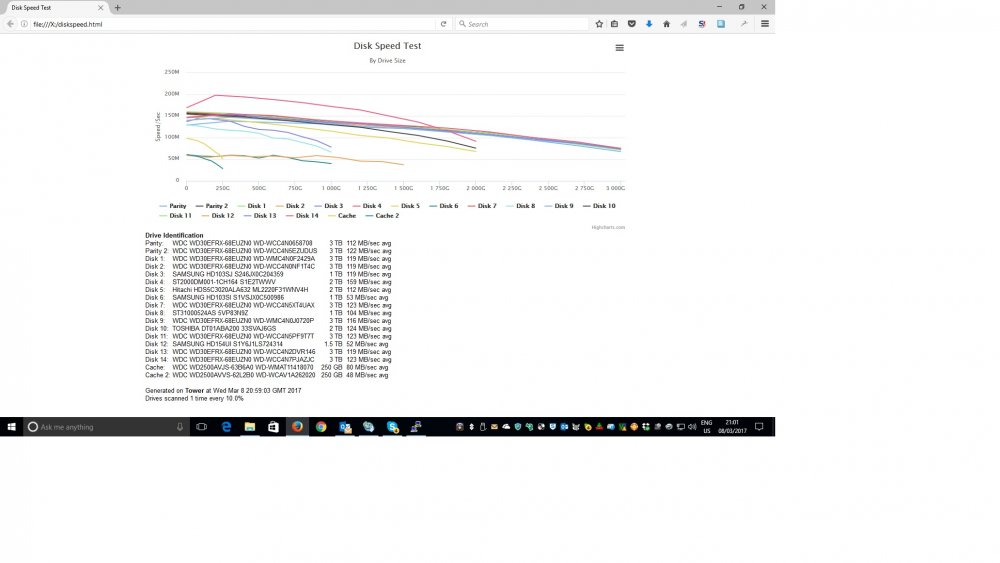
Task: Hide the Disk 1 series
Action: pyautogui.click(x=251, y=206)
